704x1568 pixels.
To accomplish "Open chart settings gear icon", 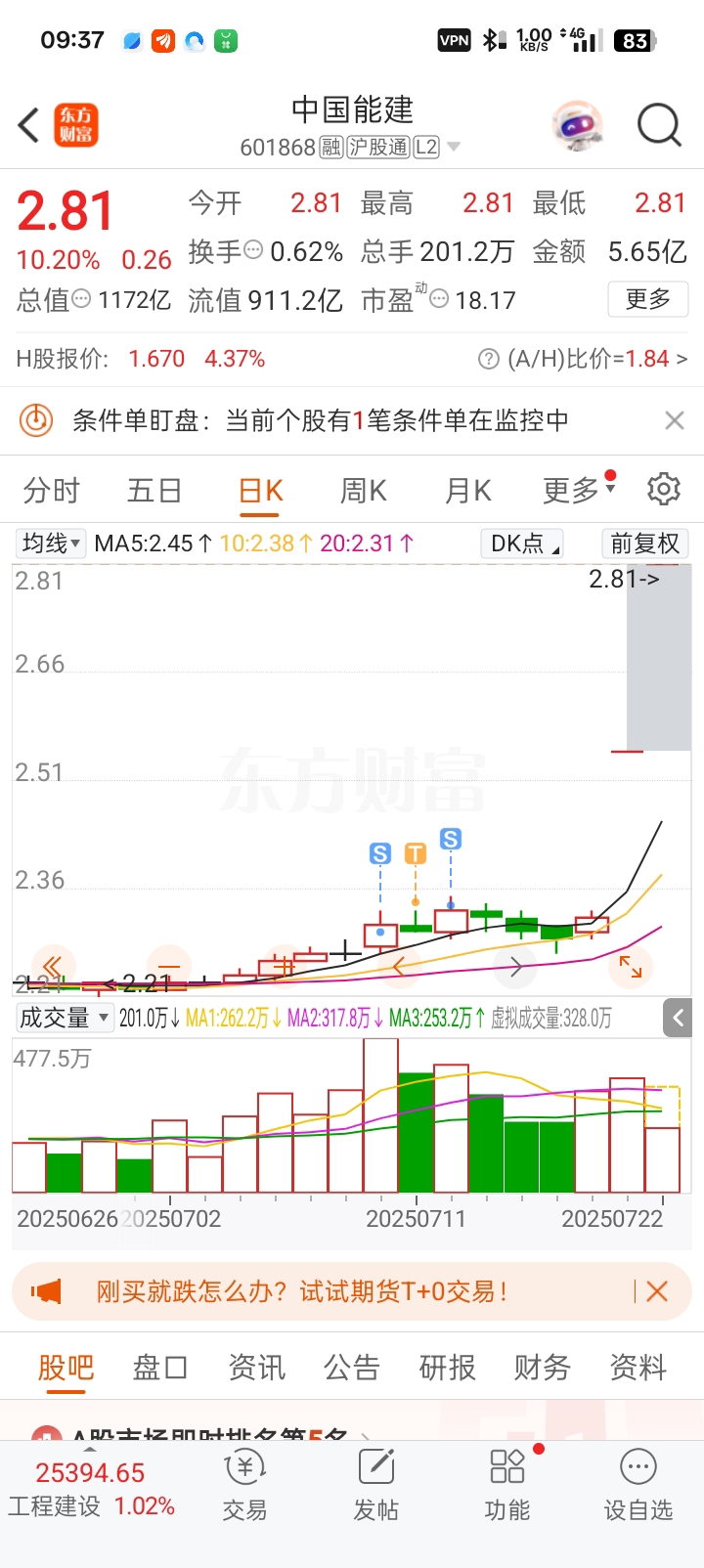I will (x=664, y=489).
